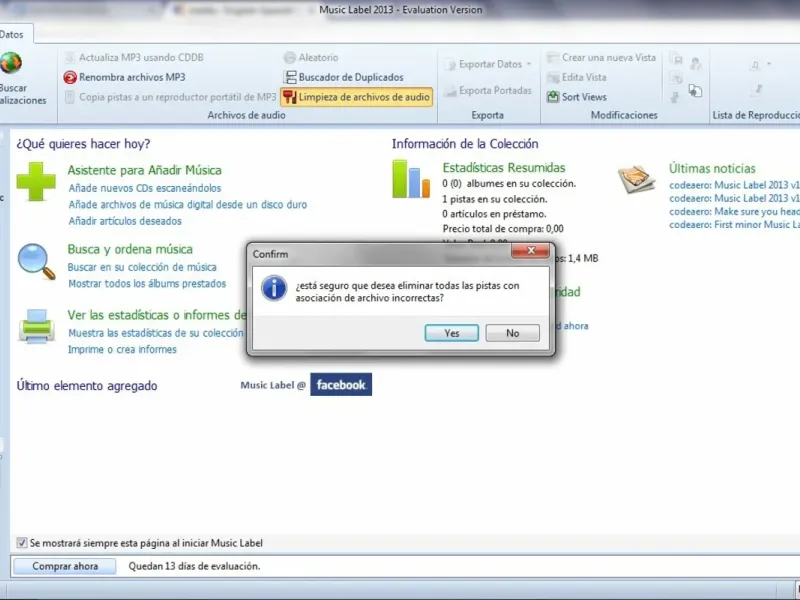Expand the playlist note dropdown arrow
Screen dimensions: 800x600
point(769,64)
